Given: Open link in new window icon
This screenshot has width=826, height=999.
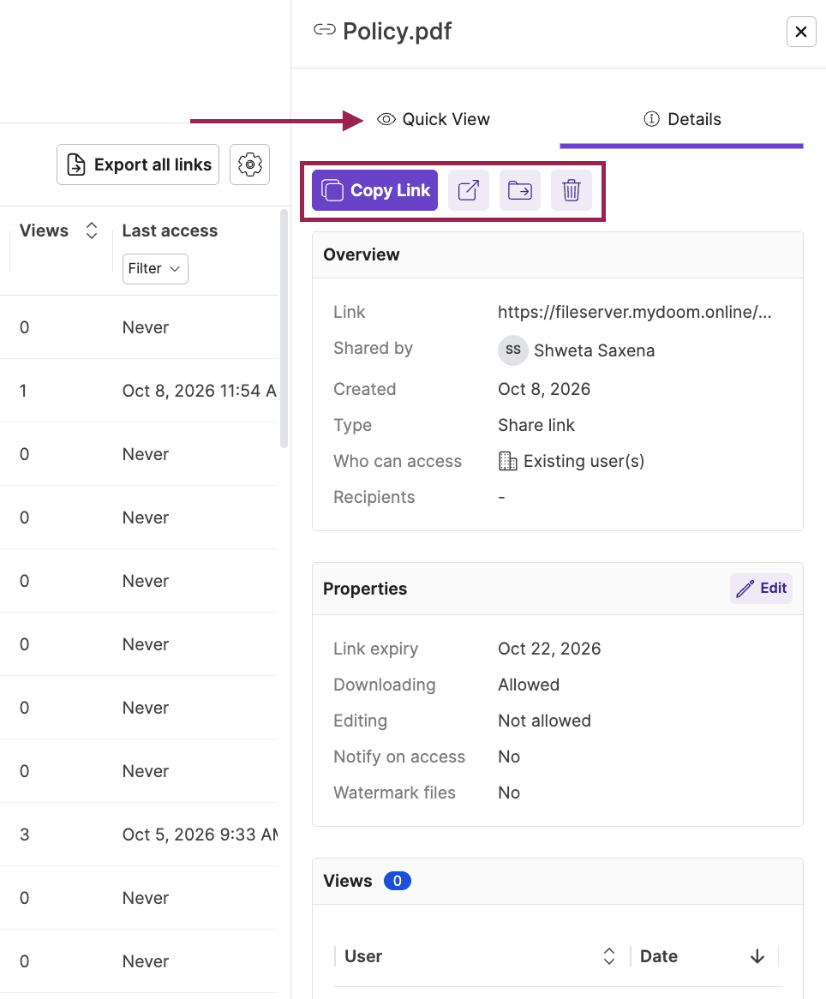Looking at the screenshot, I should 468,190.
